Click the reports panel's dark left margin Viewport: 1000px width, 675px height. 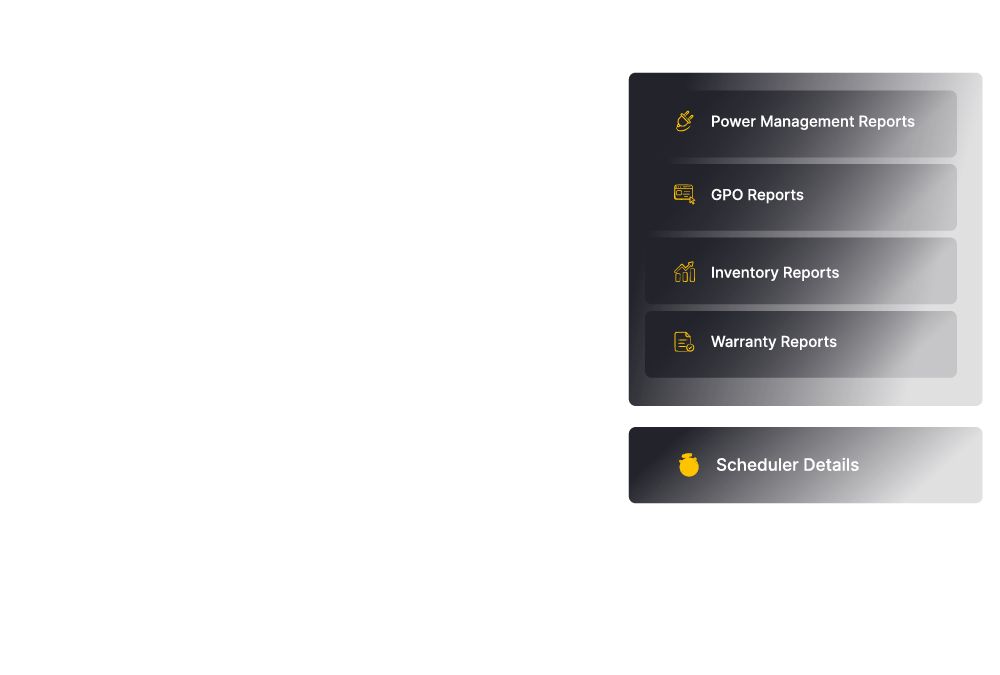click(x=636, y=239)
